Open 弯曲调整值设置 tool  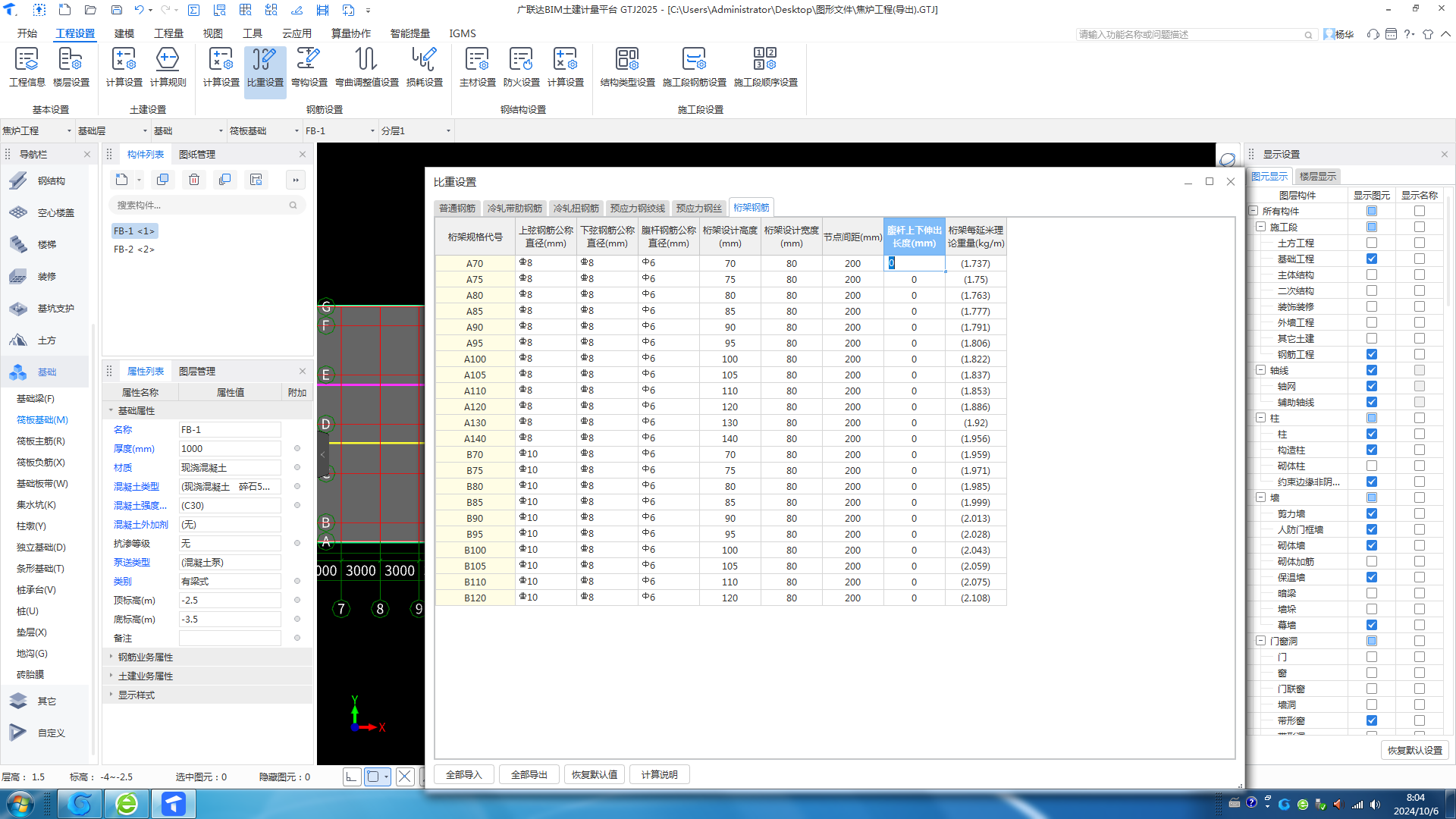366,67
